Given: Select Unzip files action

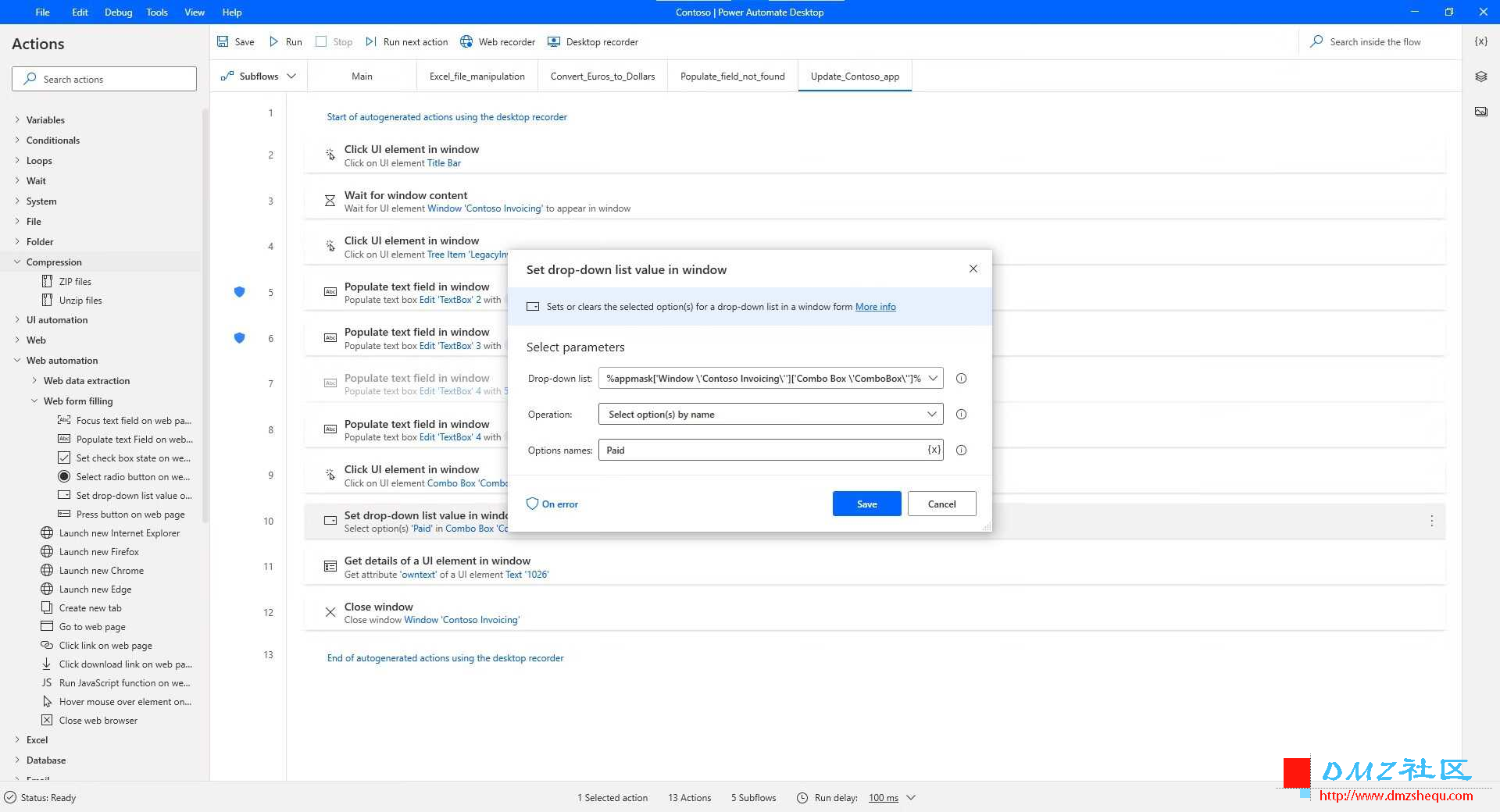Looking at the screenshot, I should point(80,300).
